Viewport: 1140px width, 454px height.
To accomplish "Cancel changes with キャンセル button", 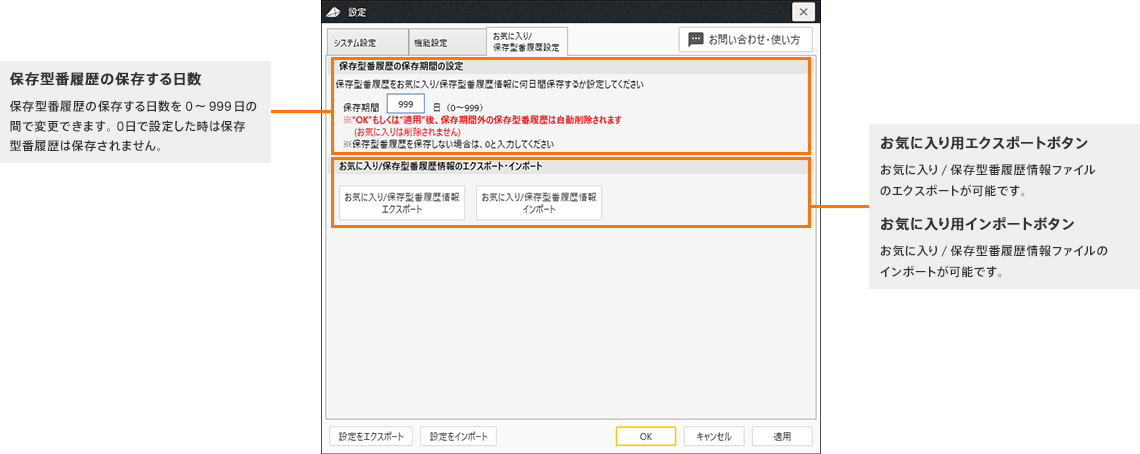I will pos(714,436).
